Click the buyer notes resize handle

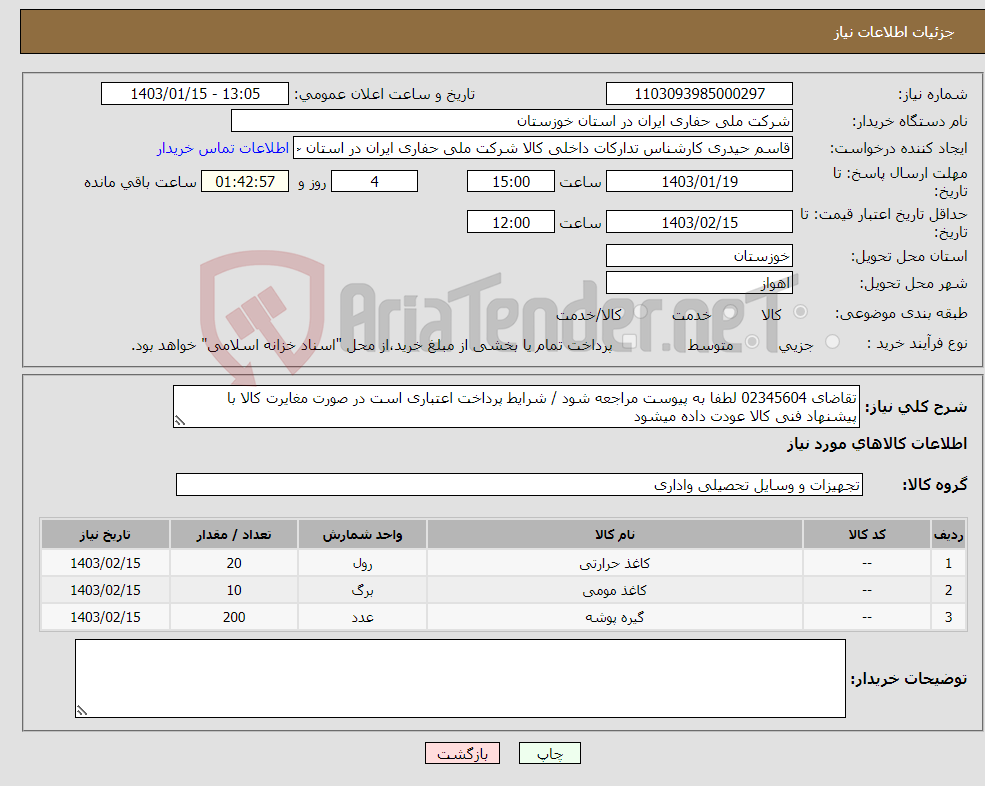coord(82,711)
